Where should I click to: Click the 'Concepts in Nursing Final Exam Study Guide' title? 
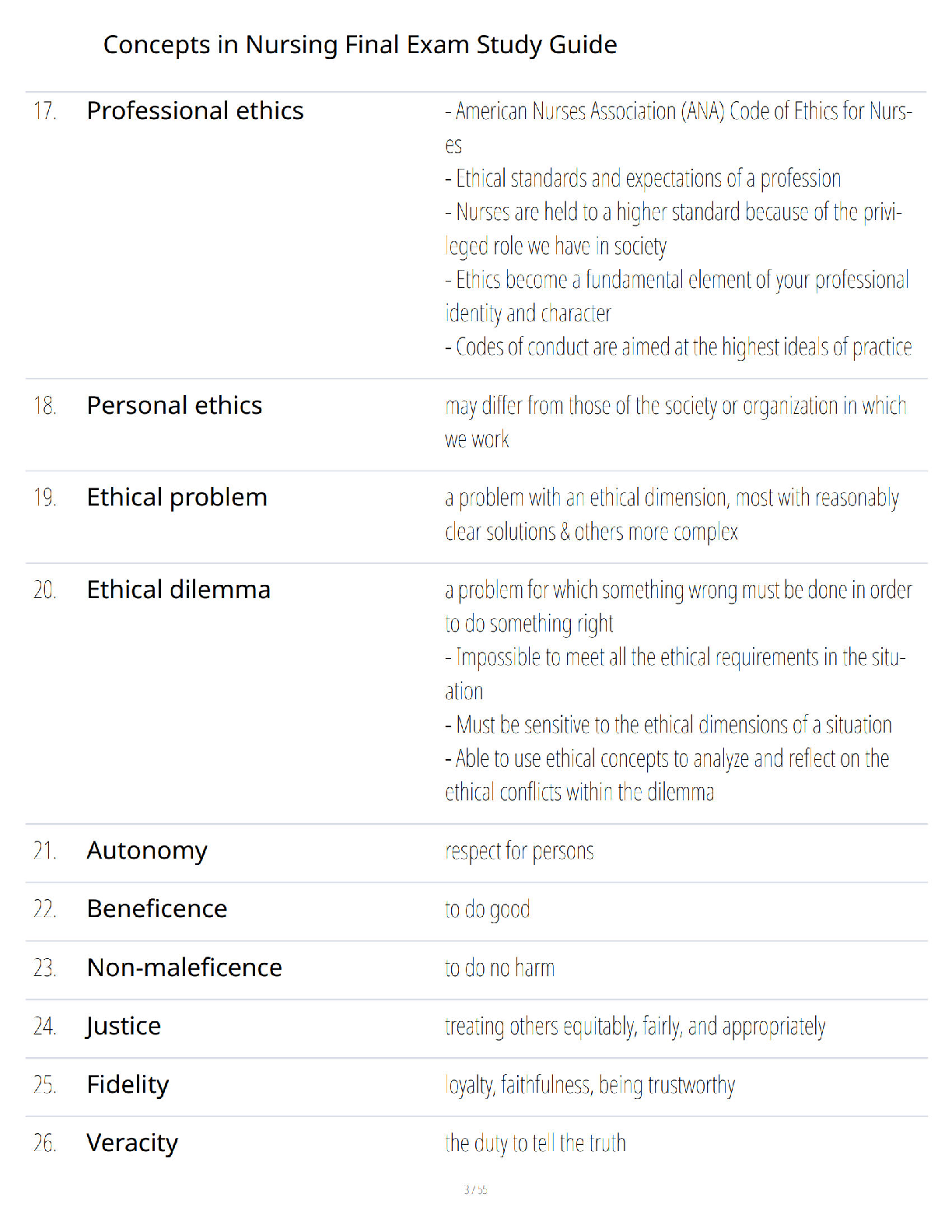click(360, 45)
